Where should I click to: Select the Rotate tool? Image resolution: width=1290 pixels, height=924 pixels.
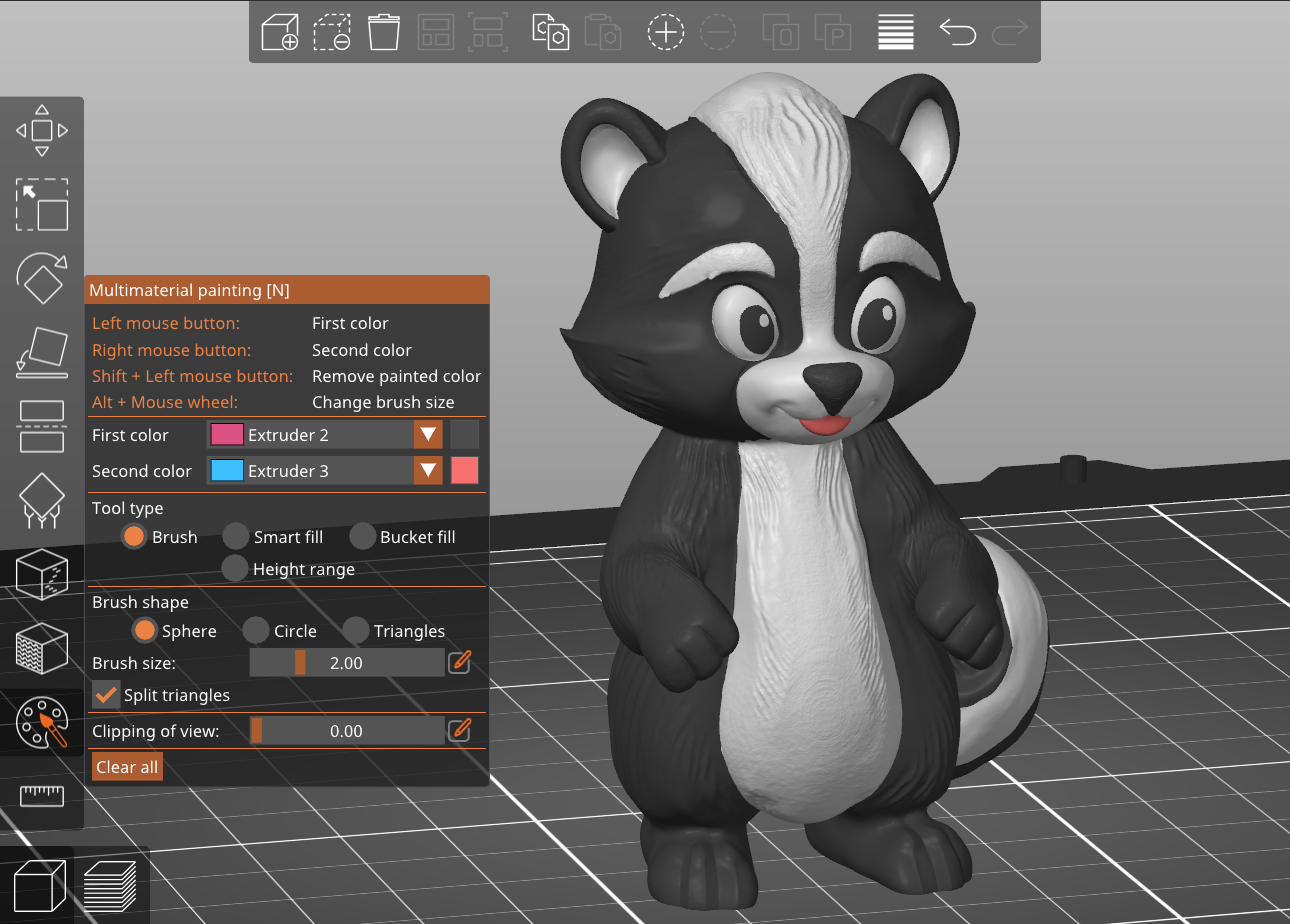(x=42, y=278)
